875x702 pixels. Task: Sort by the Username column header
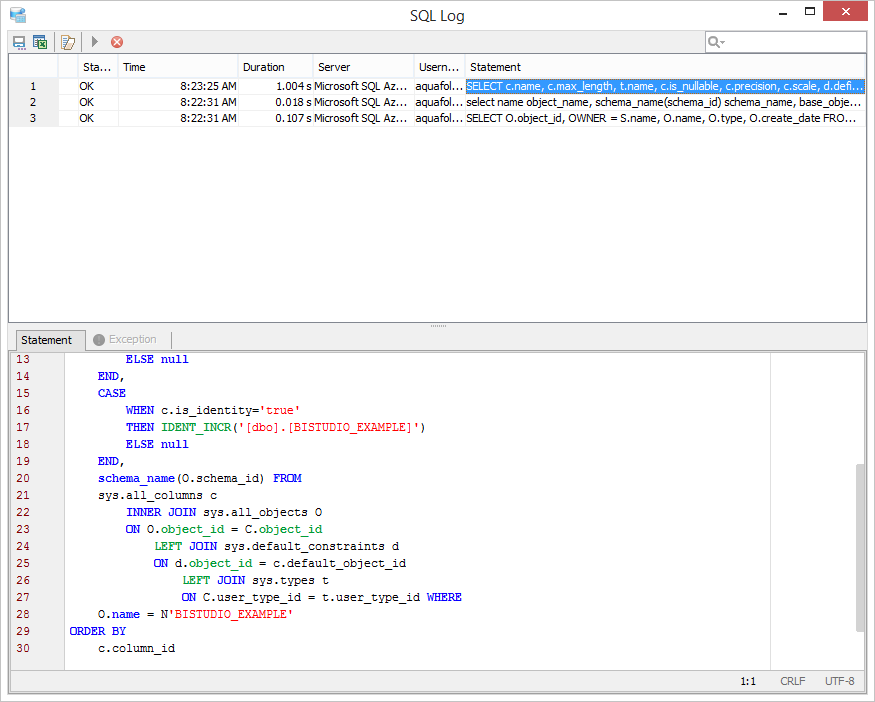click(x=439, y=67)
